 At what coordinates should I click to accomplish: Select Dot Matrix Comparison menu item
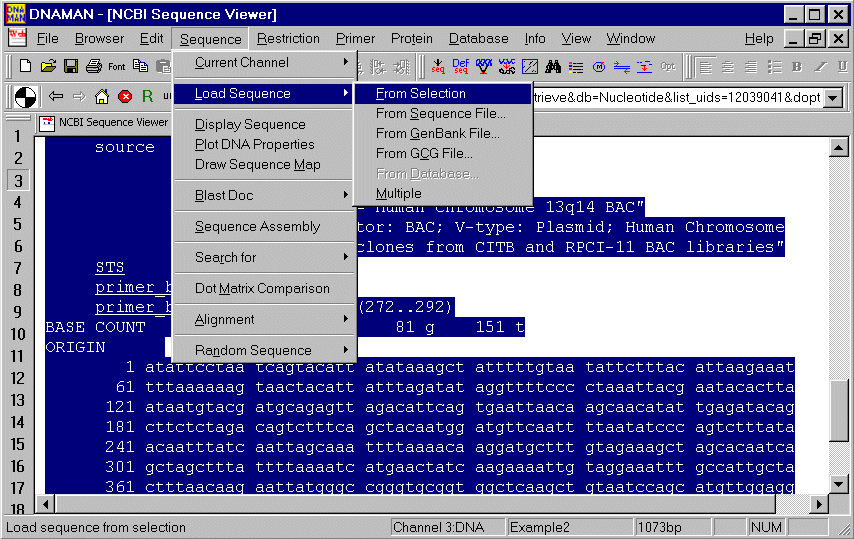pos(265,288)
